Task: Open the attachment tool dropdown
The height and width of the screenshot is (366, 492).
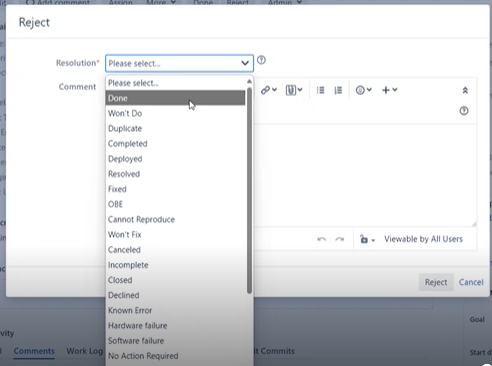Action: 294,90
